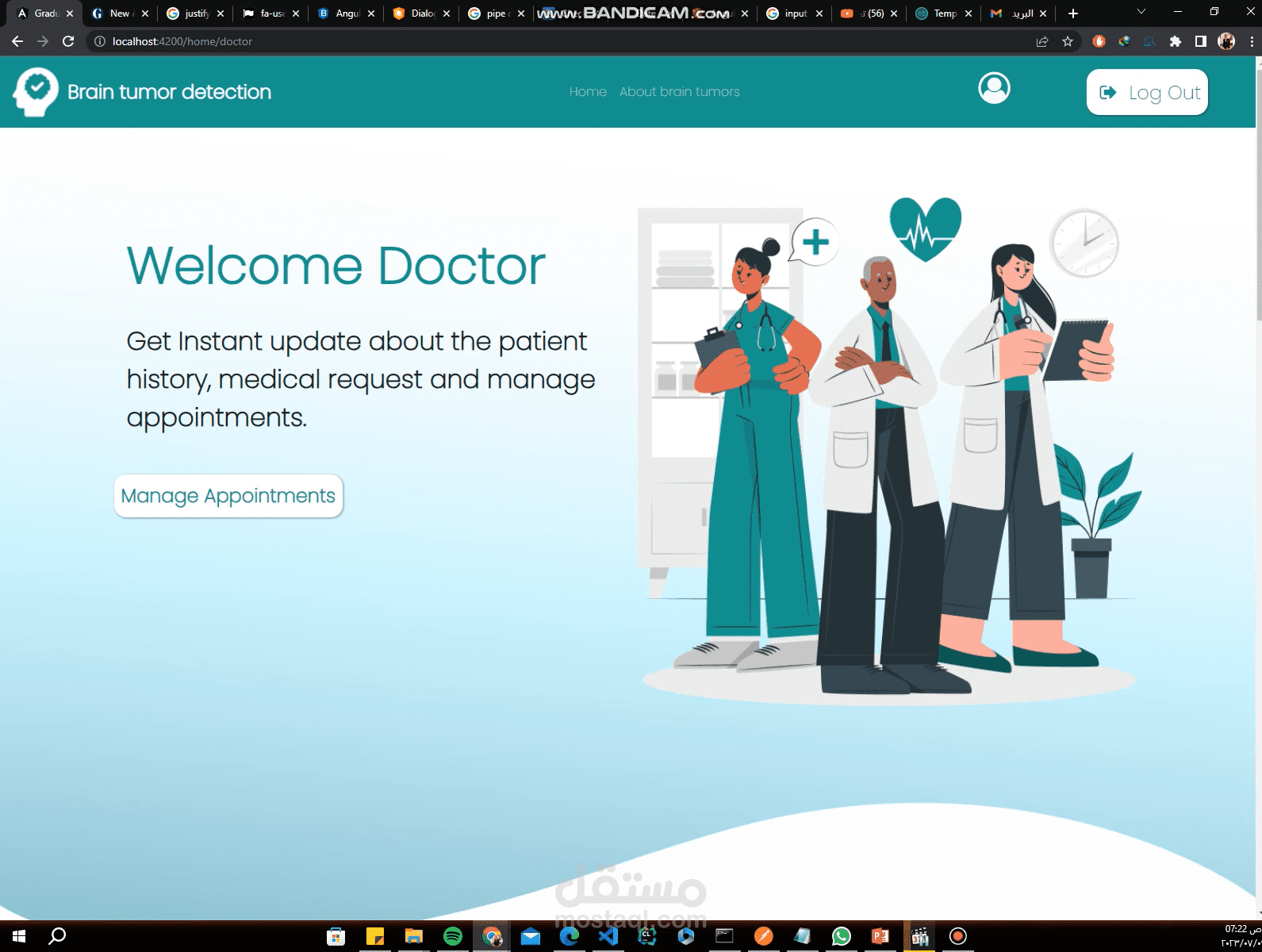Open the Chrome three-dot menu
The height and width of the screenshot is (952, 1262).
click(x=1251, y=41)
